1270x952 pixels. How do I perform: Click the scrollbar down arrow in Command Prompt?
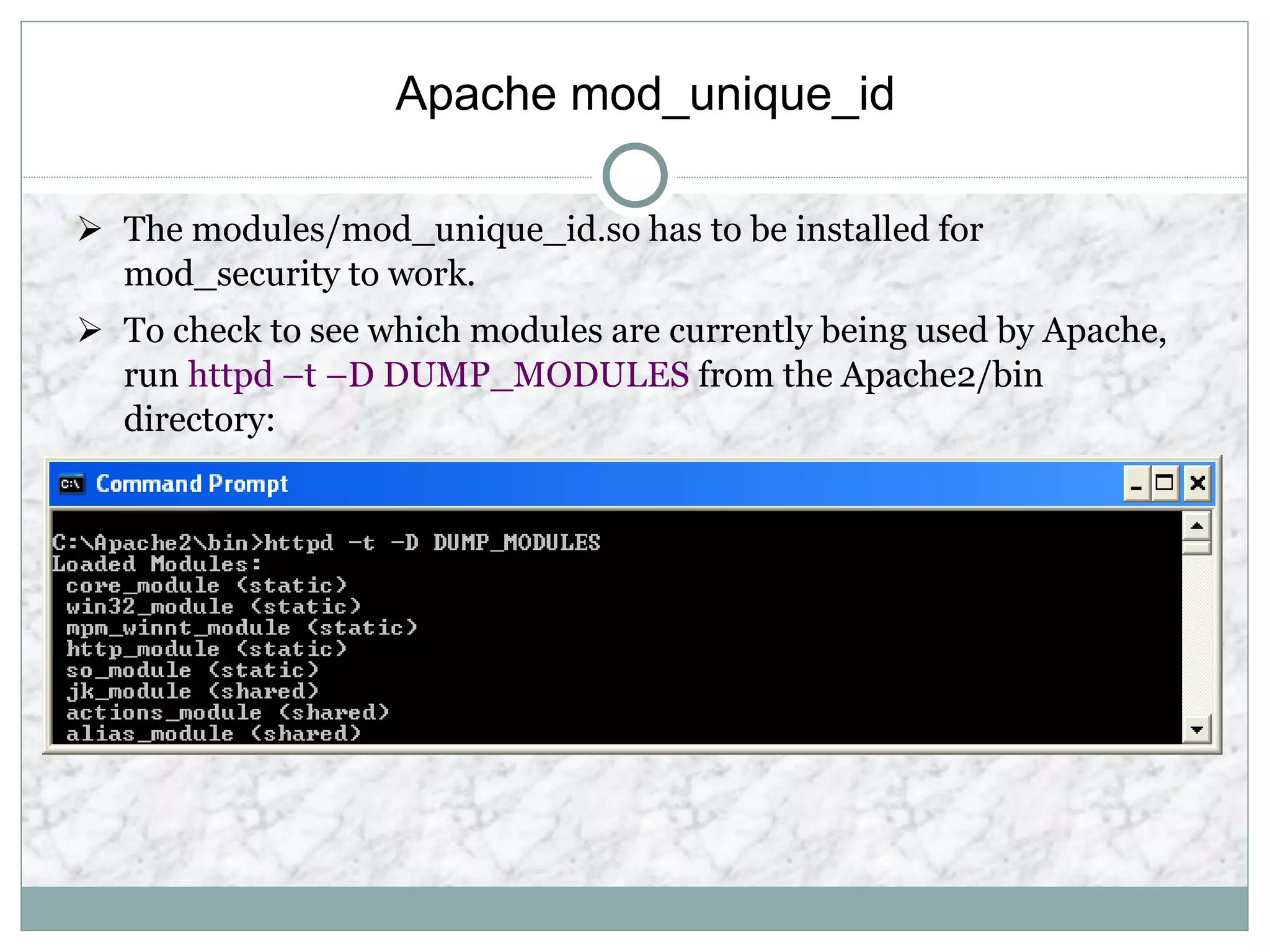coord(1196,729)
